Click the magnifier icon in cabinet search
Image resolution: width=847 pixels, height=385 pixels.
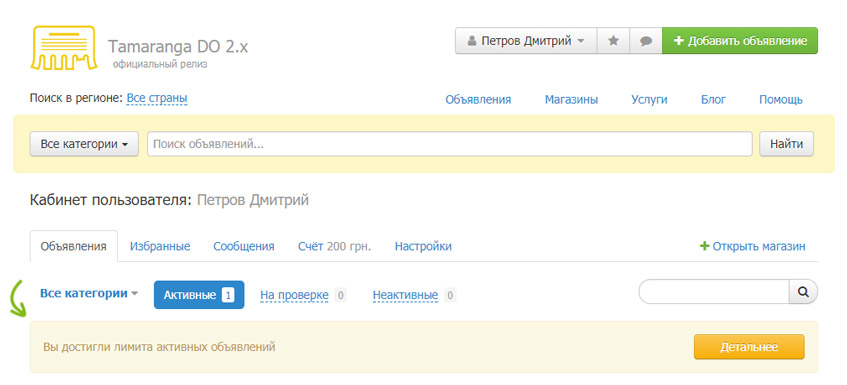coord(803,292)
